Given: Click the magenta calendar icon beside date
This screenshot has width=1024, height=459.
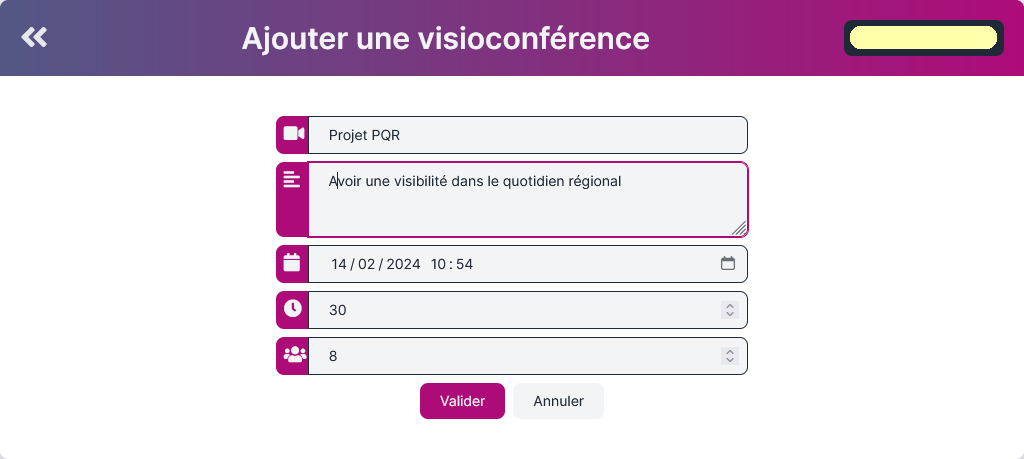Looking at the screenshot, I should tap(292, 262).
